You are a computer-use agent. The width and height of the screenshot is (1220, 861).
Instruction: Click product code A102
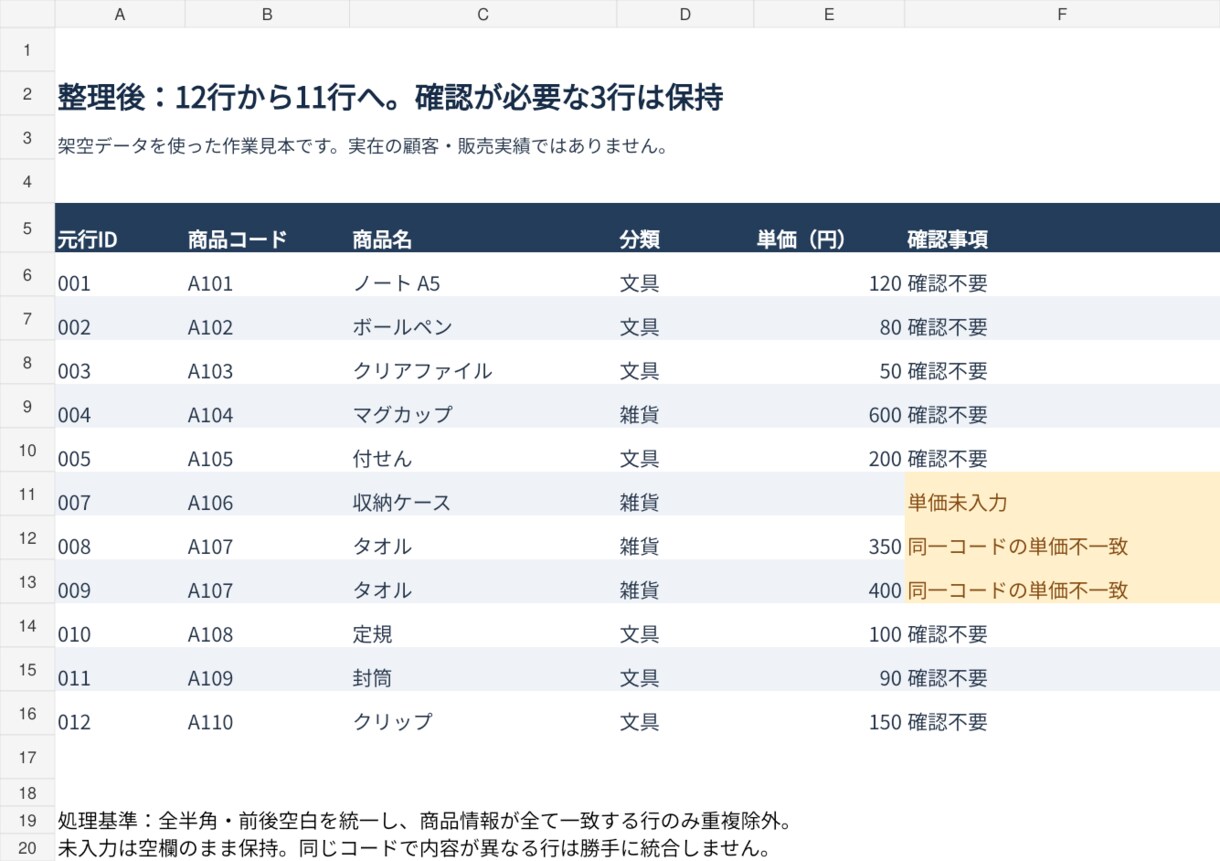tap(267, 319)
